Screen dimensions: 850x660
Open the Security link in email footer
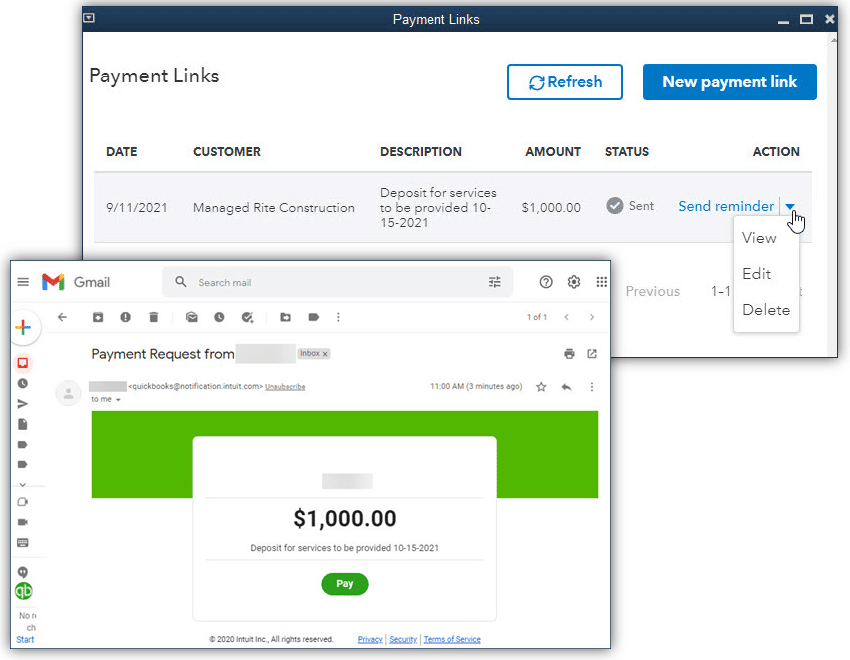(403, 639)
